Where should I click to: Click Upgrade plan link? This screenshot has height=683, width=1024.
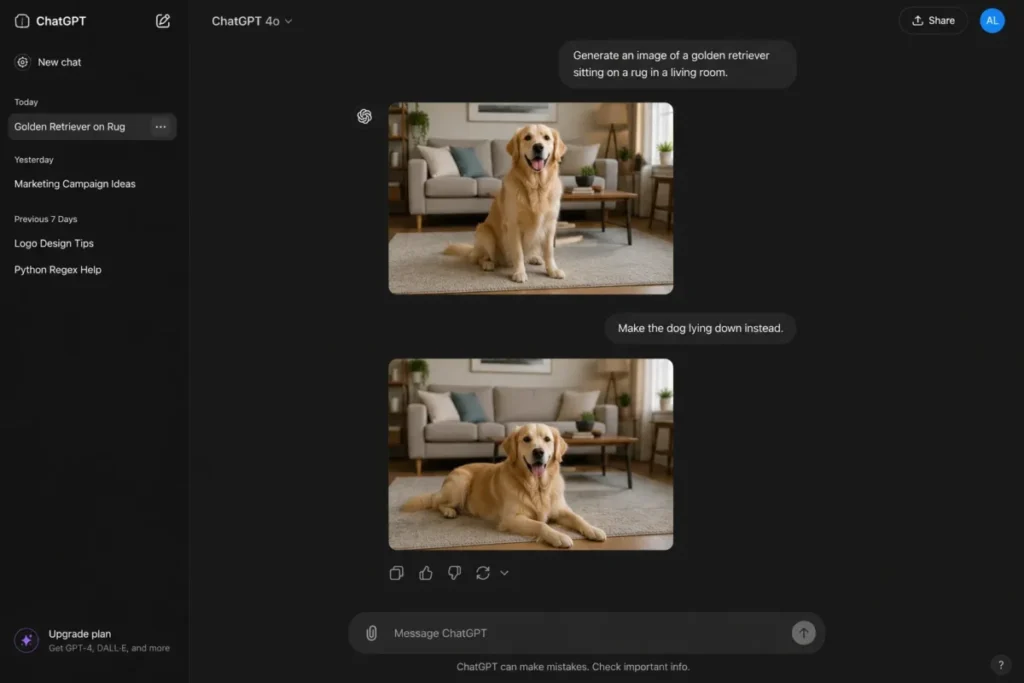coord(80,634)
